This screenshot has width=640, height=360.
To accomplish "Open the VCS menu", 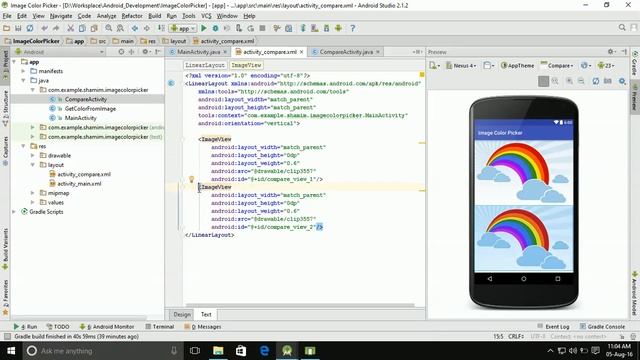I will click(206, 16).
